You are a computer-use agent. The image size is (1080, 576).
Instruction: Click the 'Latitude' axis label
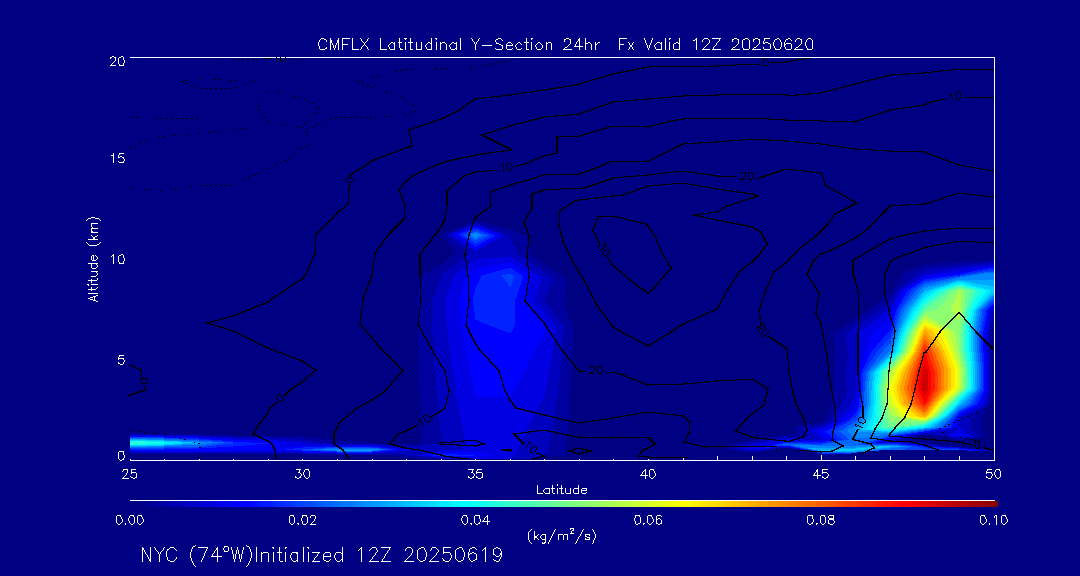(x=562, y=490)
